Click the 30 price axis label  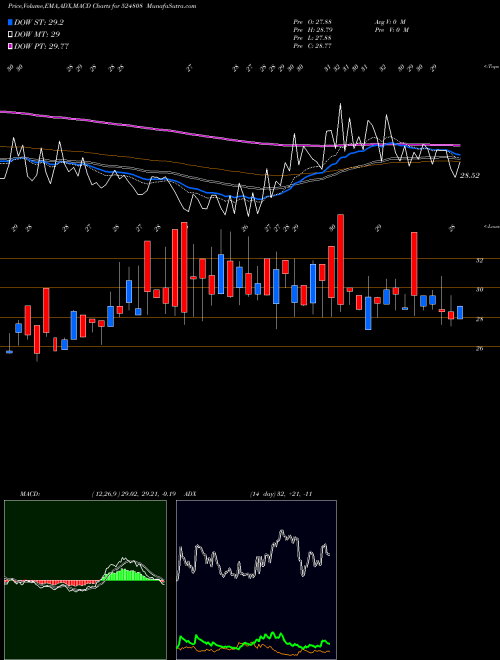pyautogui.click(x=479, y=290)
